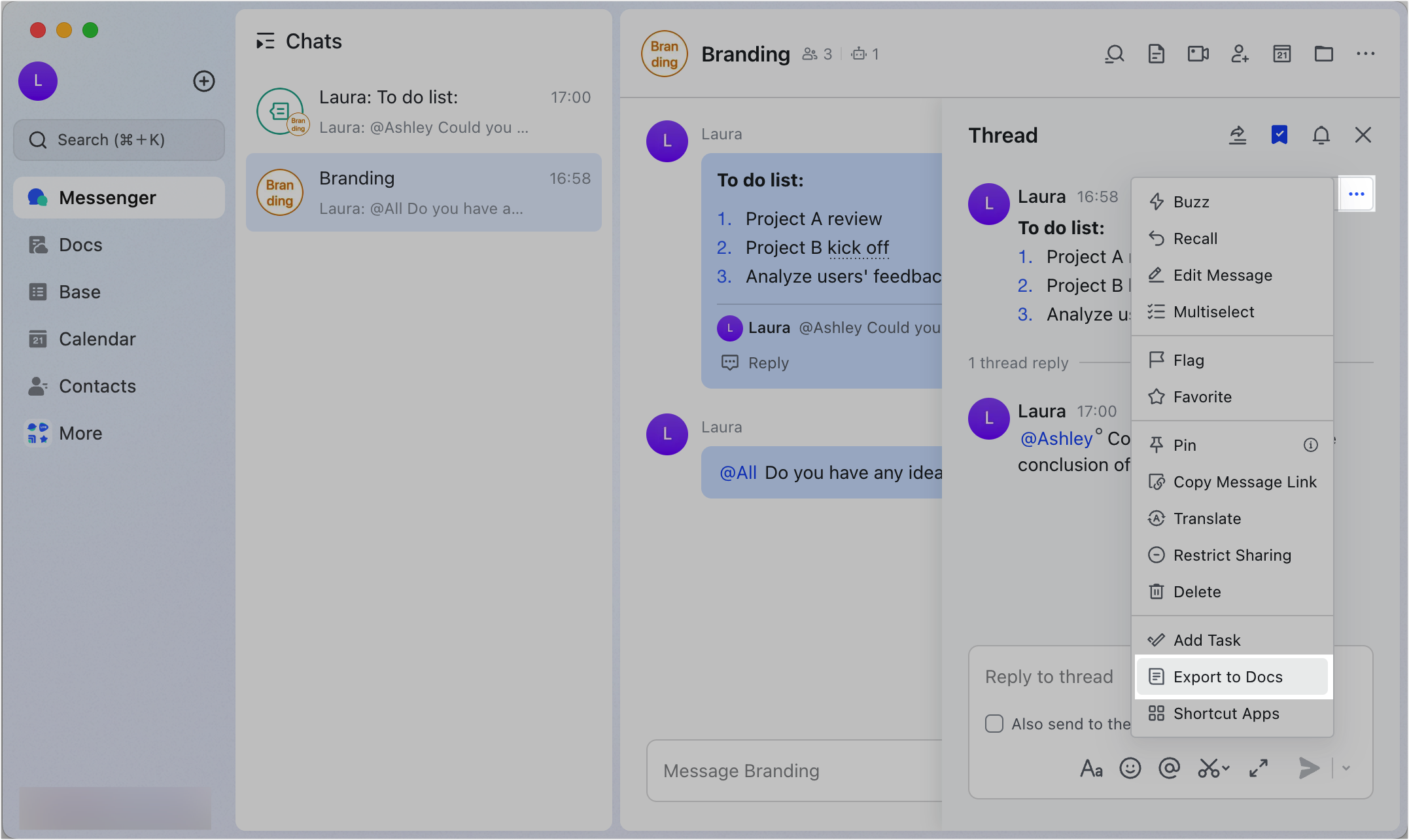This screenshot has height=840, width=1409.
Task: Open Docs from the left sidebar
Action: tap(80, 244)
